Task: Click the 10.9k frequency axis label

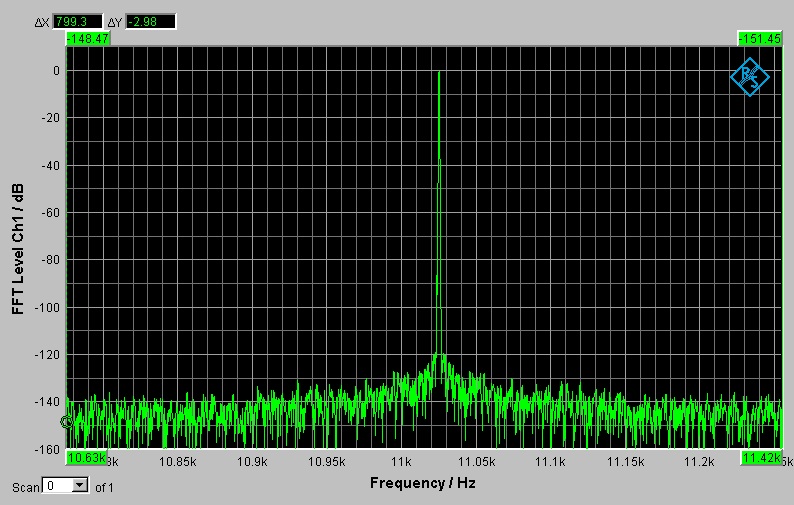Action: 252,462
